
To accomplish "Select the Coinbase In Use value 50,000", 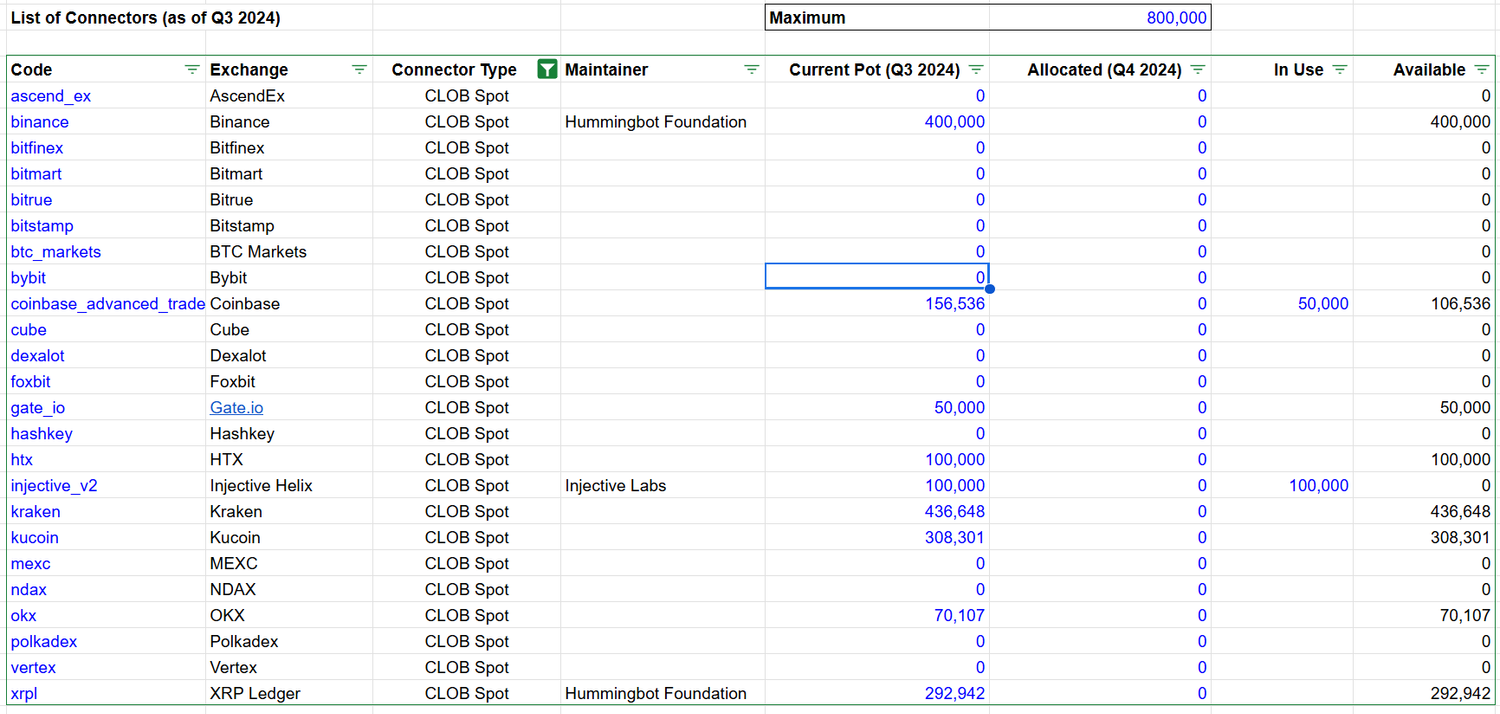I will tap(1322, 304).
